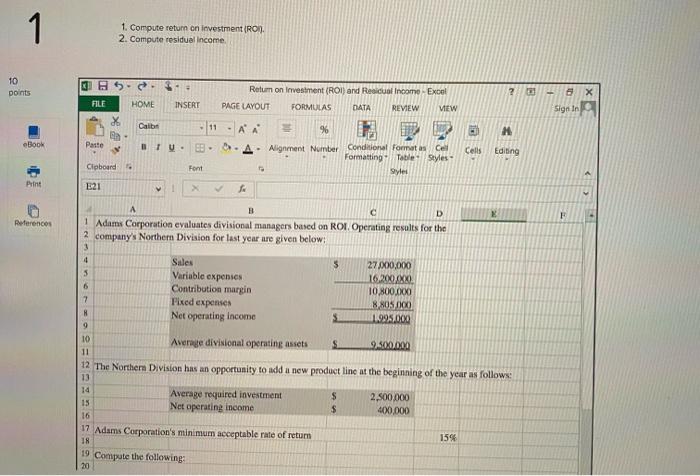Screen dimensions: 700x476
Task: Click the Fill Color bucket
Action: 226,147
